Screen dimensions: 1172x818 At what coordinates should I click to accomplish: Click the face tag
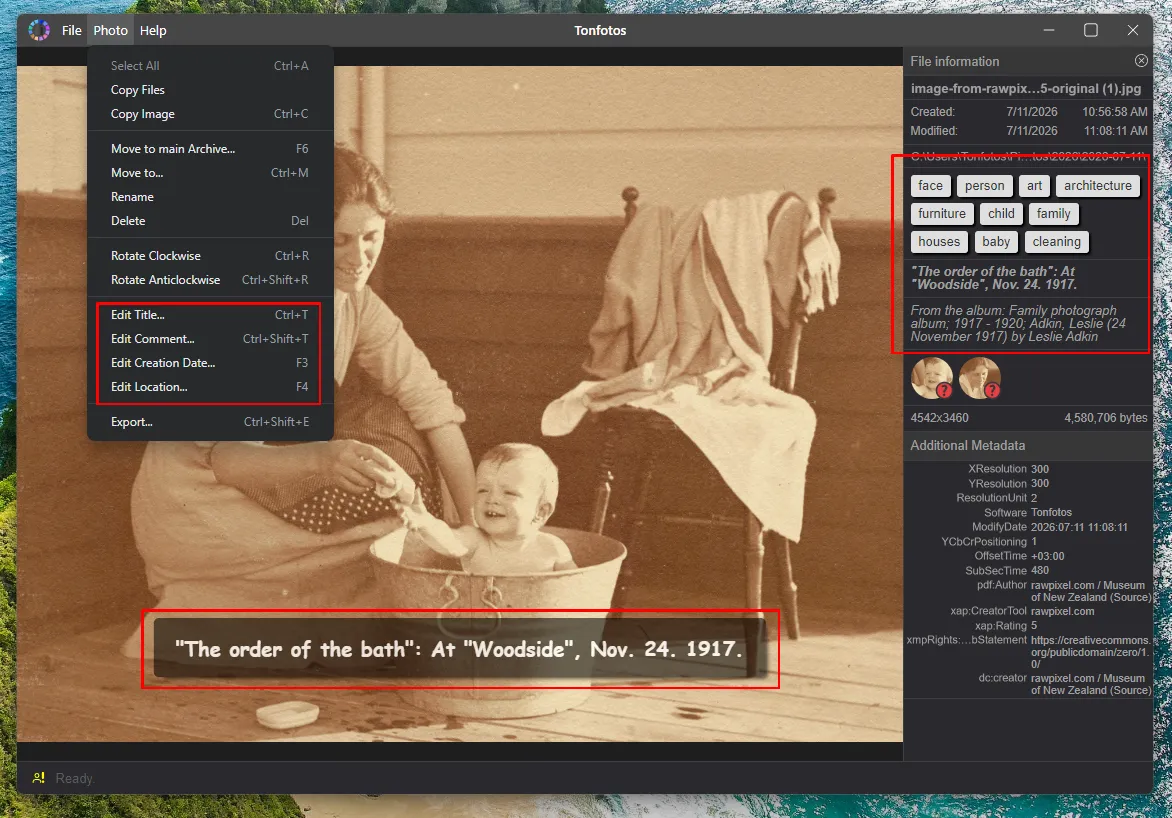tap(930, 185)
